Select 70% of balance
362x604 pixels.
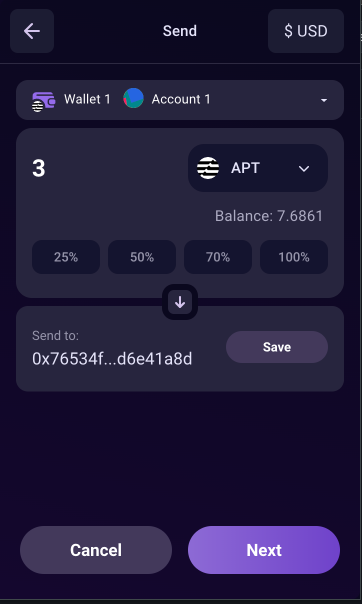coord(218,257)
